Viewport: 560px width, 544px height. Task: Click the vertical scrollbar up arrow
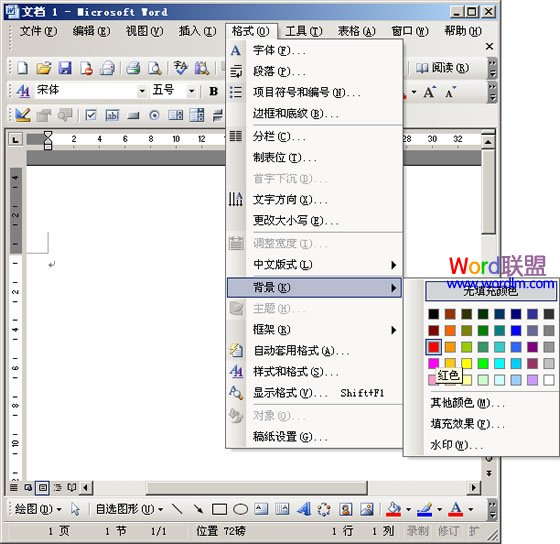pyautogui.click(x=488, y=143)
